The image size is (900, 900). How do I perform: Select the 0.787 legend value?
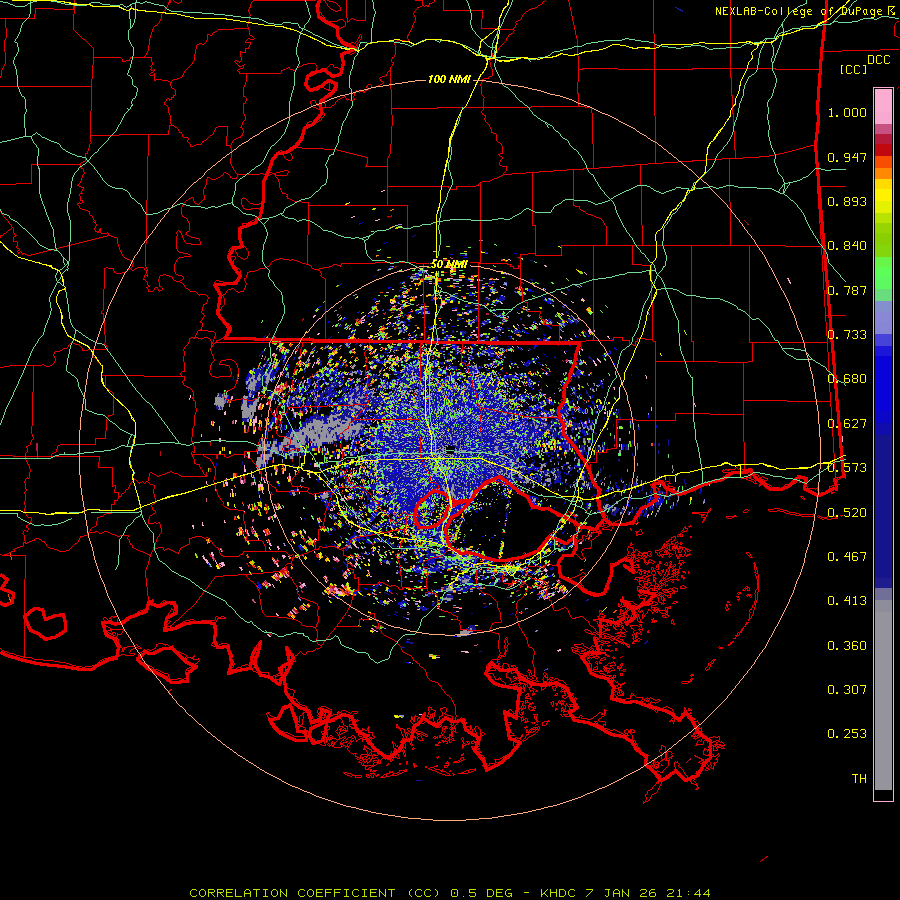coord(847,290)
